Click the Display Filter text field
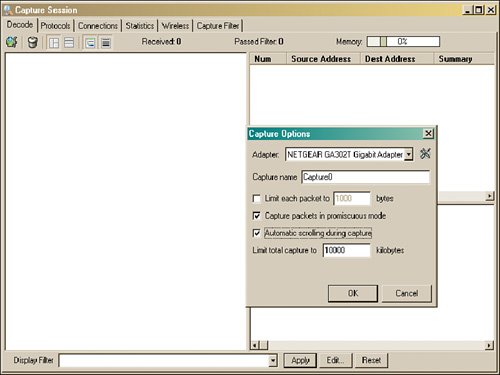Viewport: 500px width, 375px height. click(164, 361)
